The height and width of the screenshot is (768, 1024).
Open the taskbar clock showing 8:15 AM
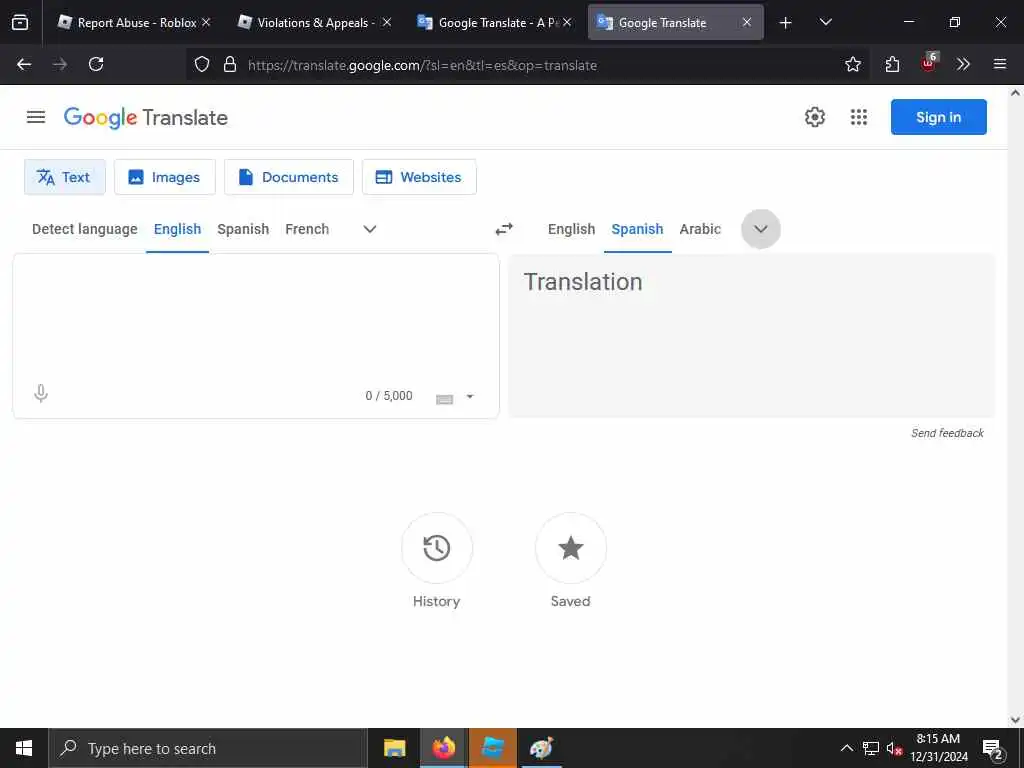click(x=939, y=748)
